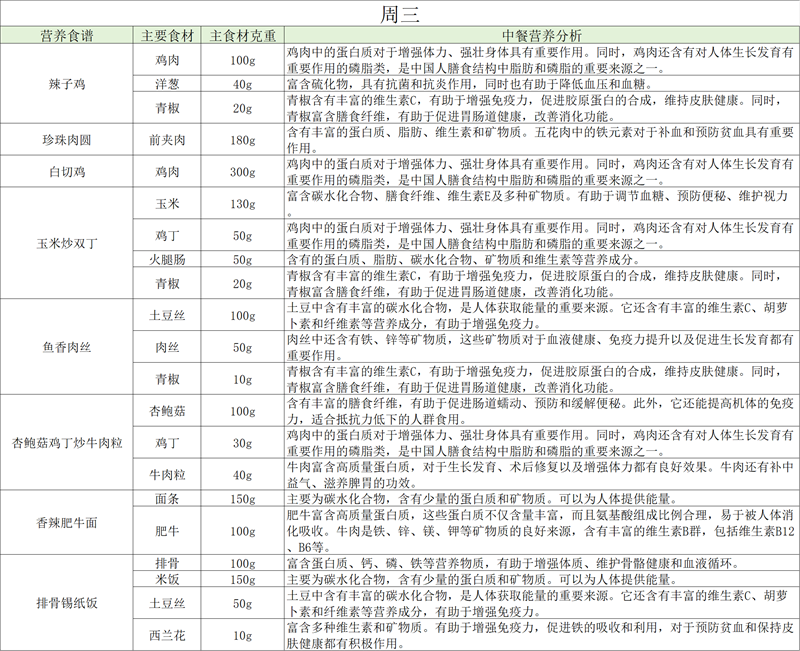Screen dimensions: 800x651
Task: Click the 300g weight cell
Action: coord(241,172)
